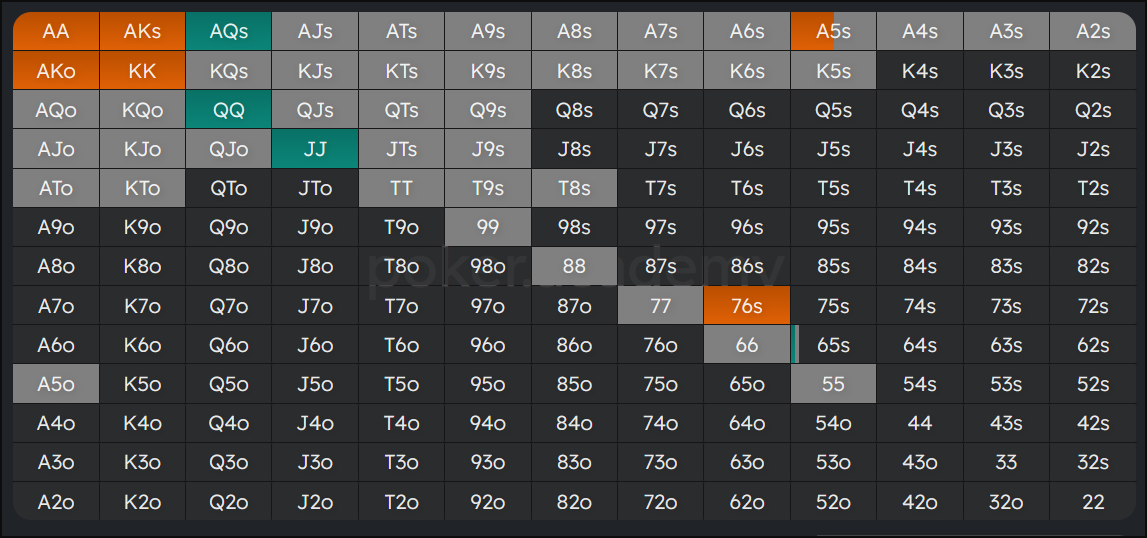Click the KK hand cell
The width and height of the screenshot is (1147, 538).
[143, 71]
